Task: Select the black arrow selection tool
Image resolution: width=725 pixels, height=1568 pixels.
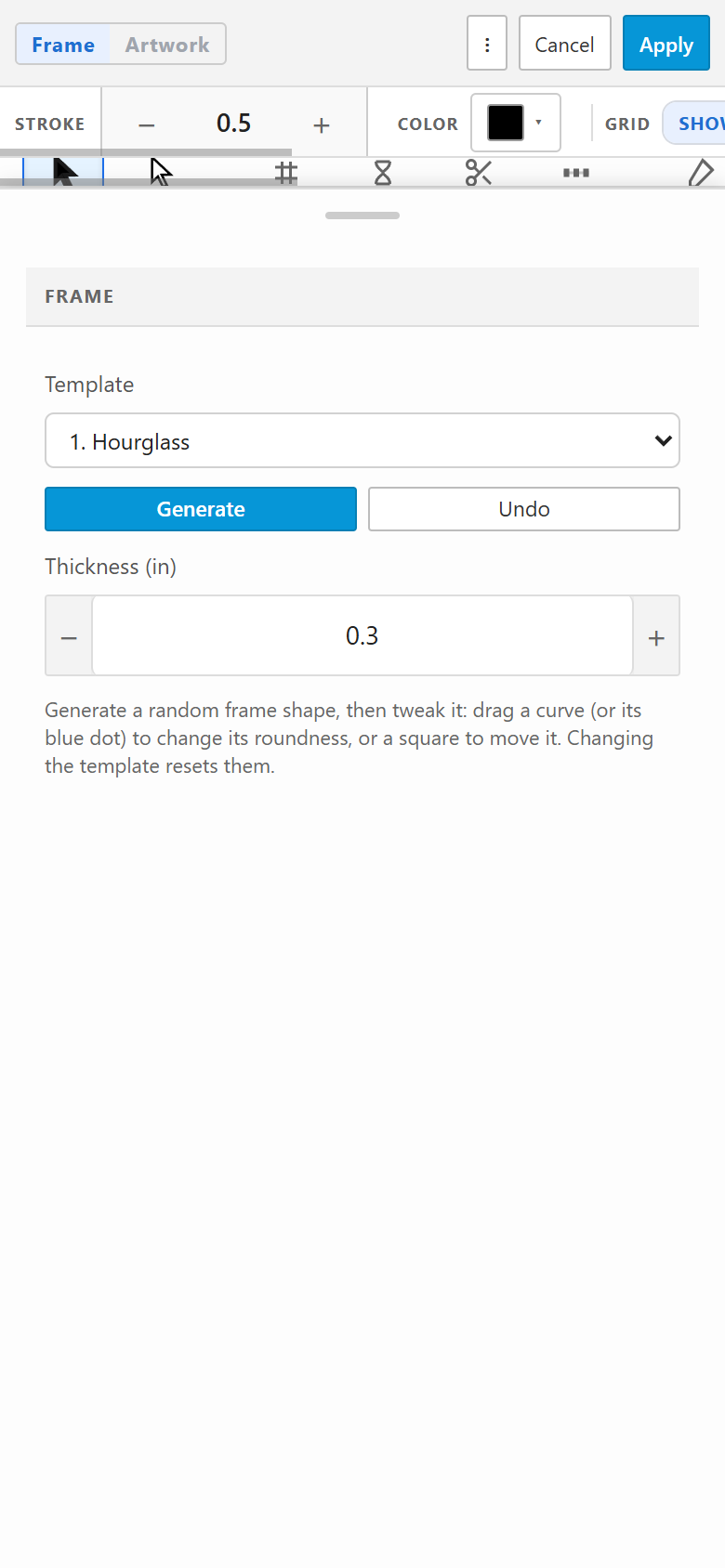Action: (63, 172)
